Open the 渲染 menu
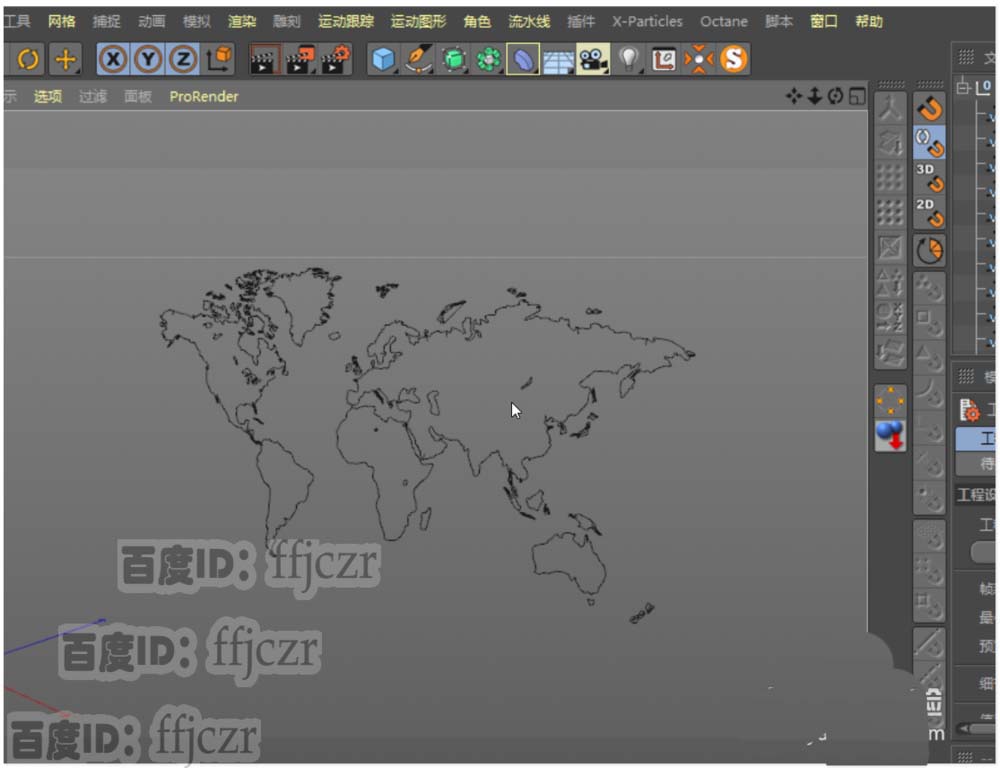The width and height of the screenshot is (1000, 768). click(242, 21)
